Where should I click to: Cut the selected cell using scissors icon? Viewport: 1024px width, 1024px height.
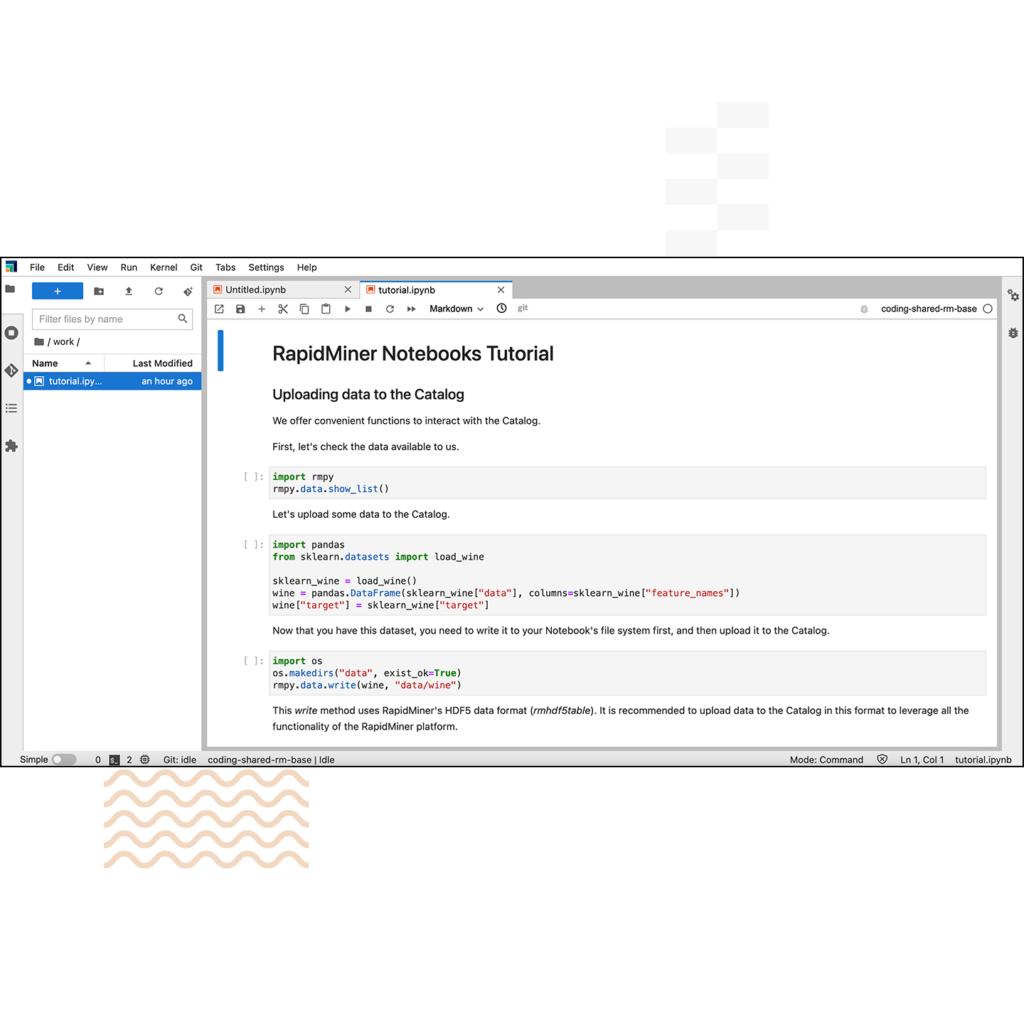283,309
